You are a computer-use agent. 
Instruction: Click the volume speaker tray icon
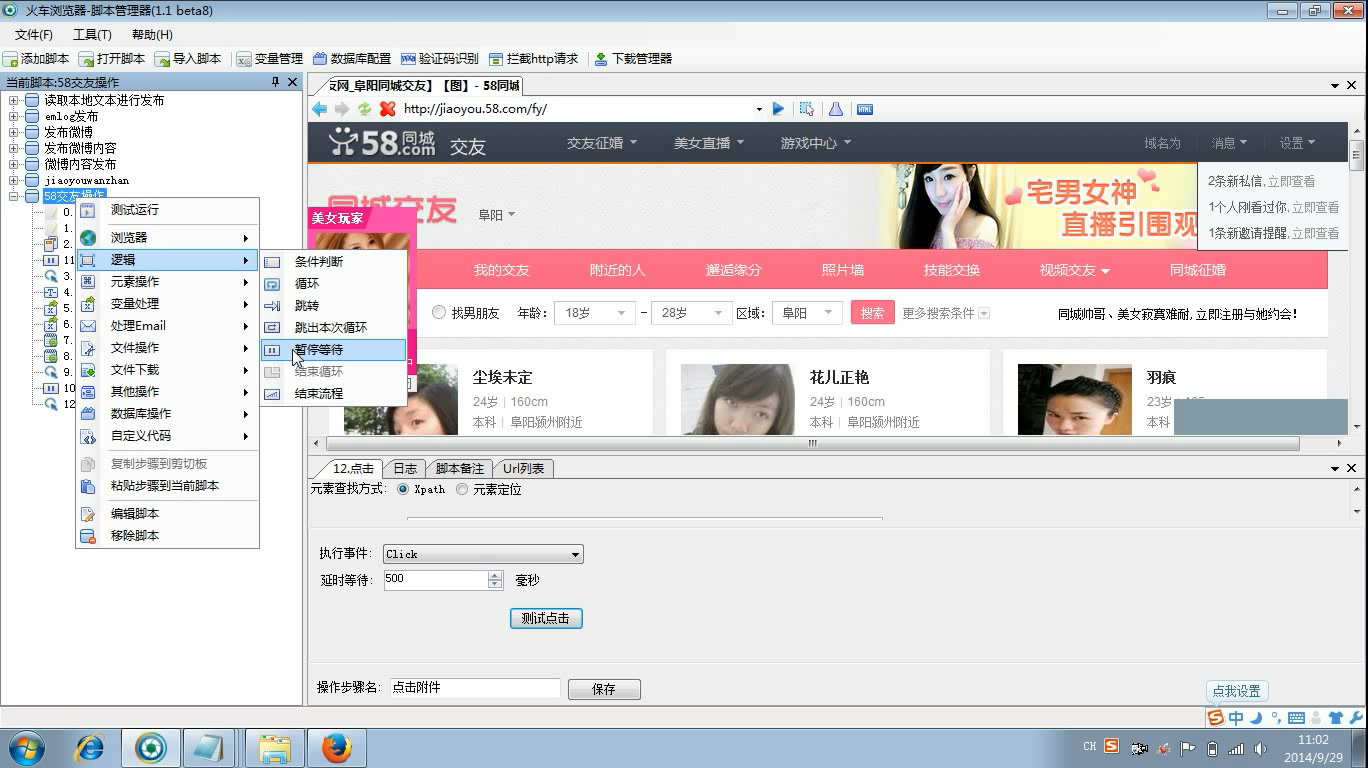pos(1260,747)
